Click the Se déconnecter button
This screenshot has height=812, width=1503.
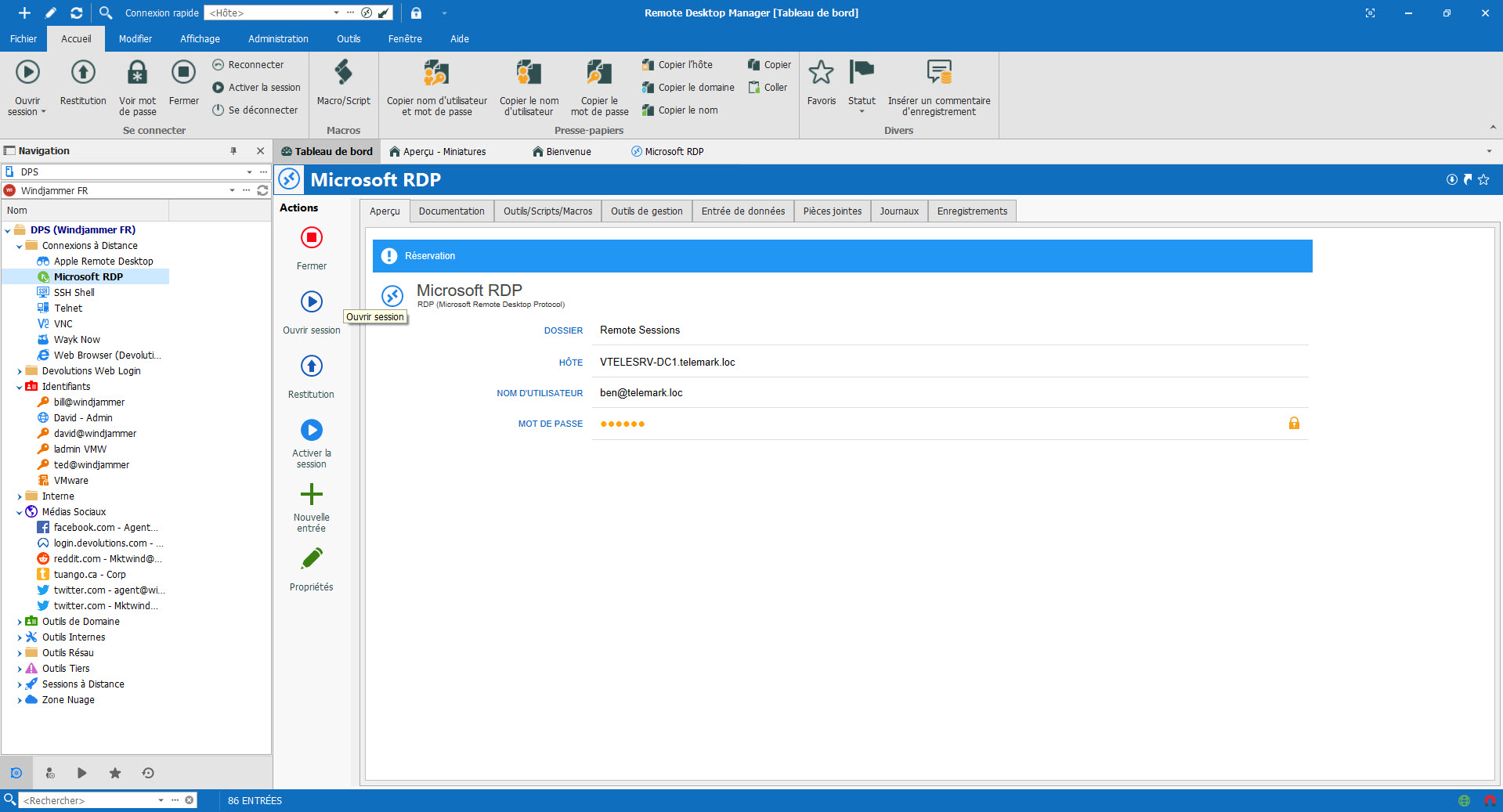(x=255, y=110)
